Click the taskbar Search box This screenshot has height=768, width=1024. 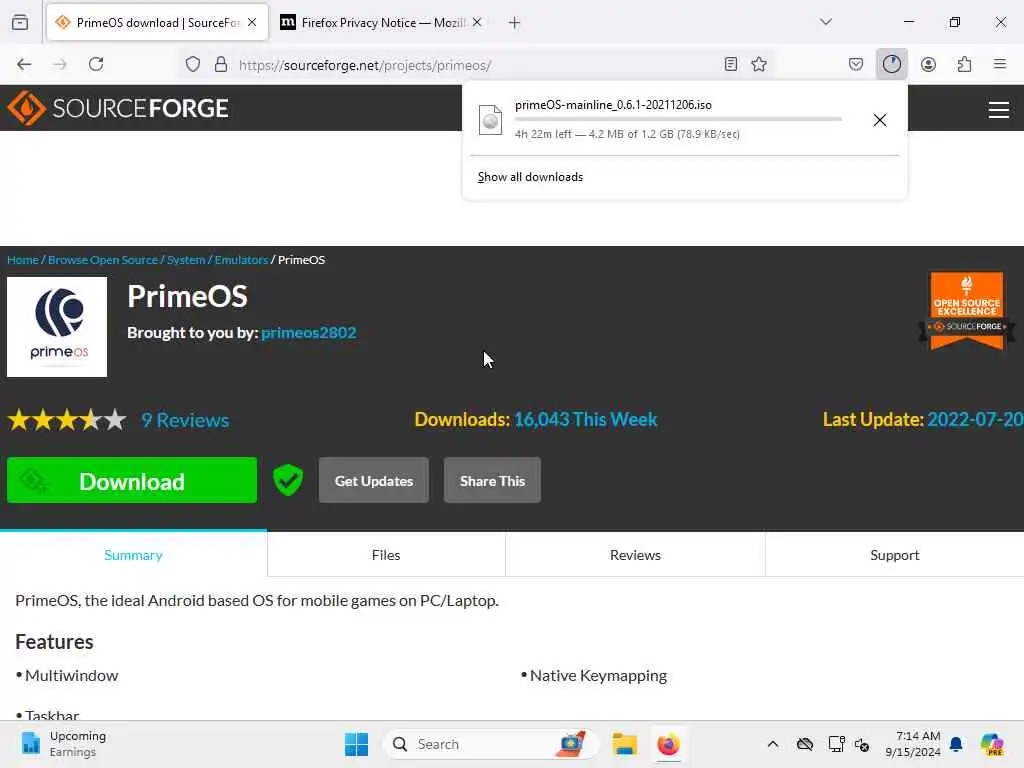[x=490, y=744]
